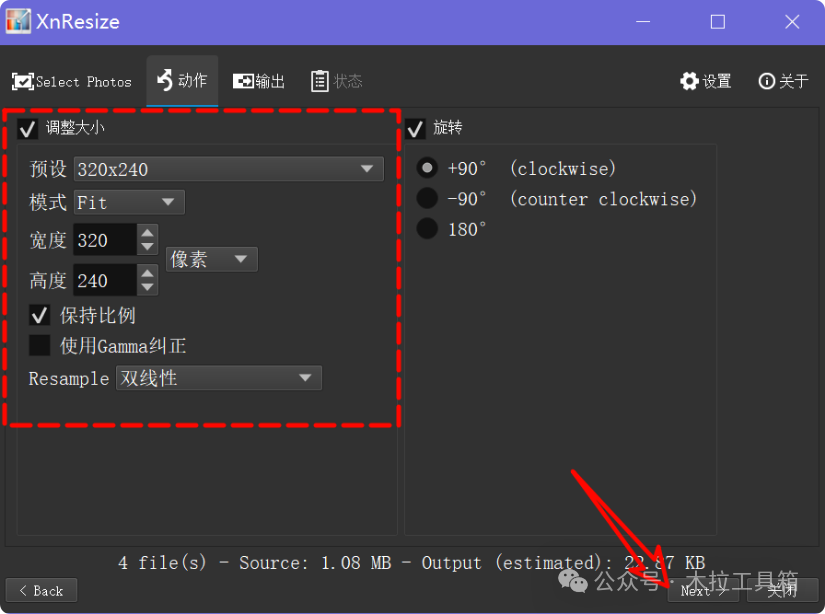
Task: Select the -90° counter clockwise option
Action: [427, 199]
